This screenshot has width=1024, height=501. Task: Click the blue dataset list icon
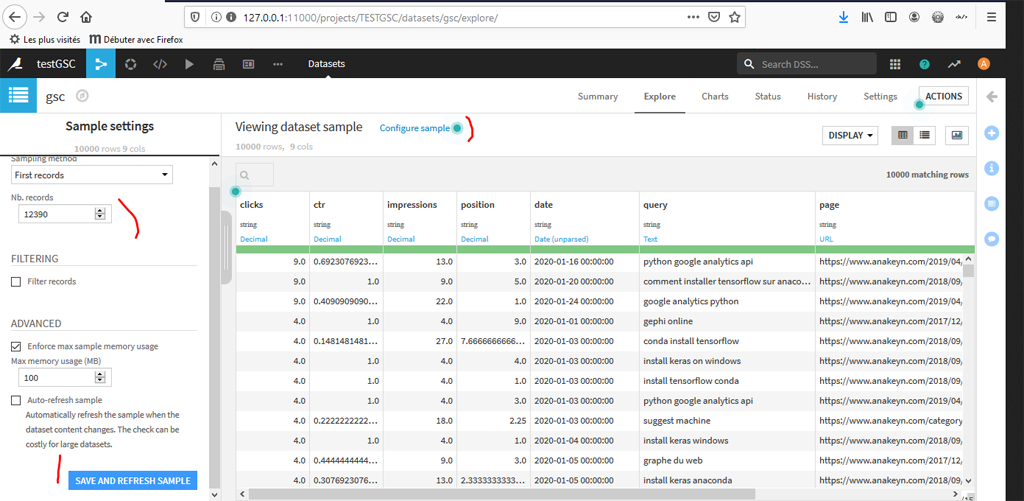[x=18, y=96]
